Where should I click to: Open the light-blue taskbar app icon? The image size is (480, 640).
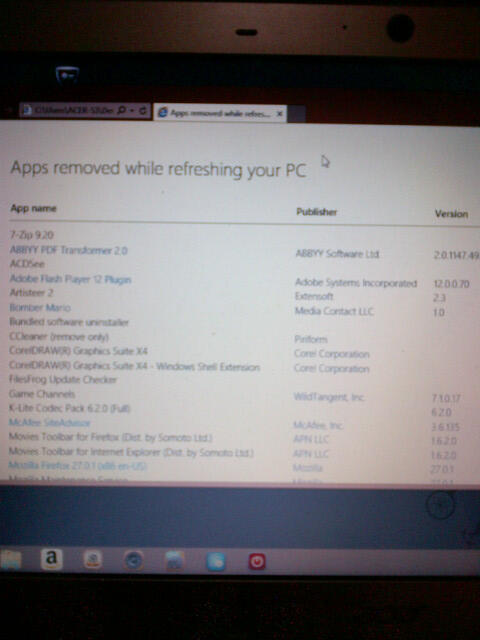click(216, 561)
